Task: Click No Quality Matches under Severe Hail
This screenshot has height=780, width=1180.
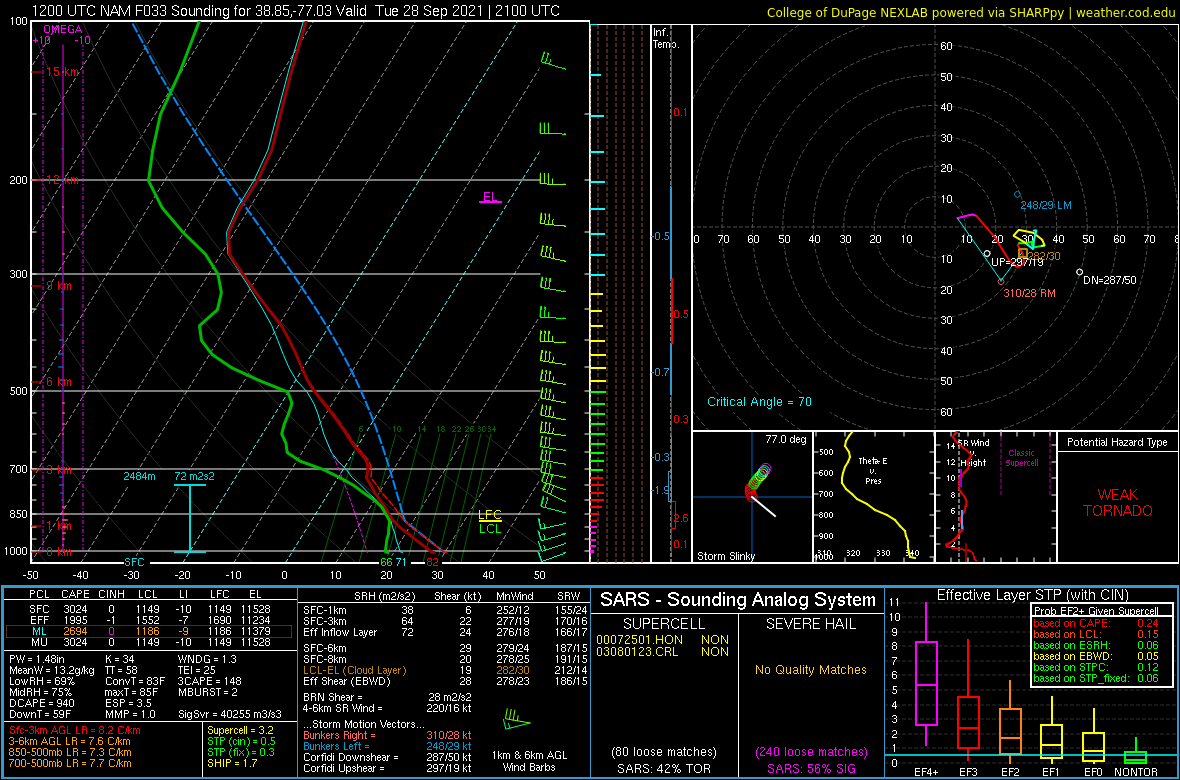Action: (810, 669)
